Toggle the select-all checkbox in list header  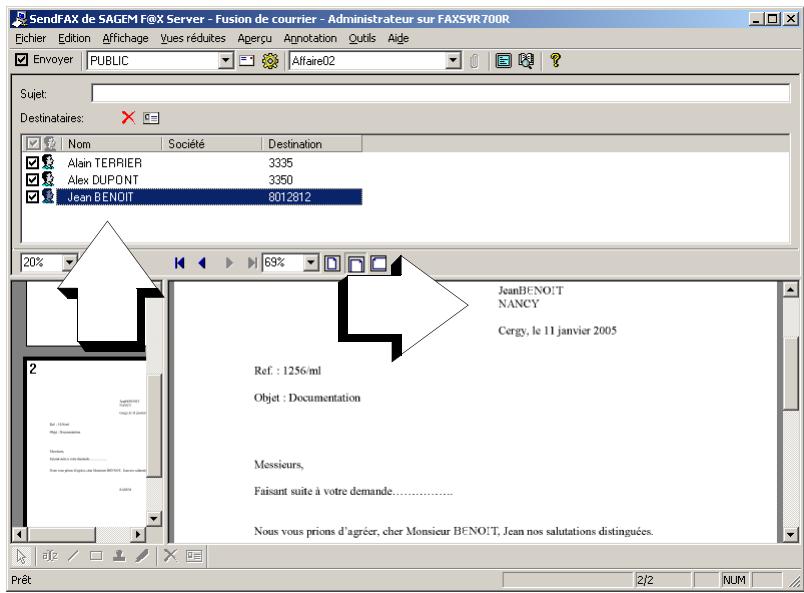click(33, 143)
